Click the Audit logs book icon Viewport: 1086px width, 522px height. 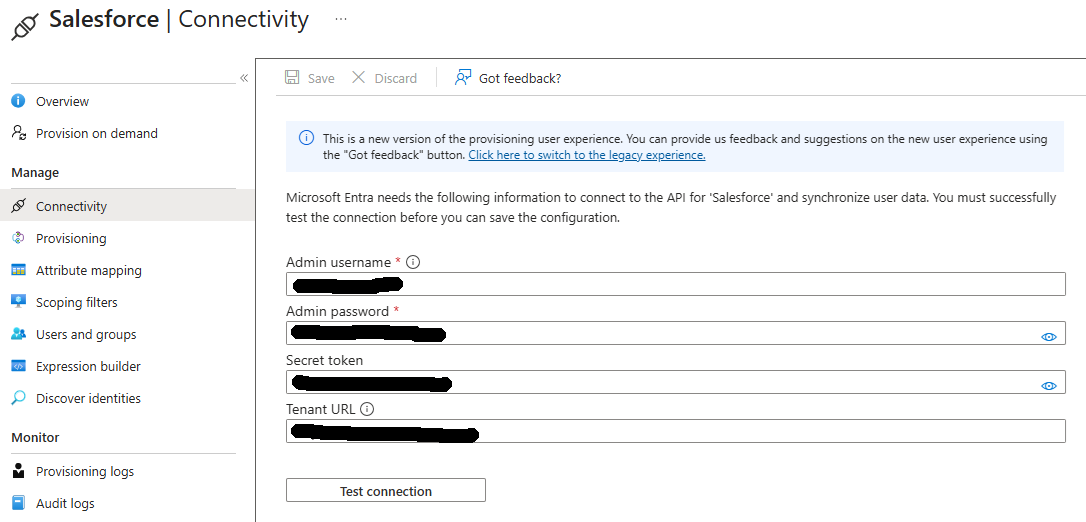[x=18, y=503]
